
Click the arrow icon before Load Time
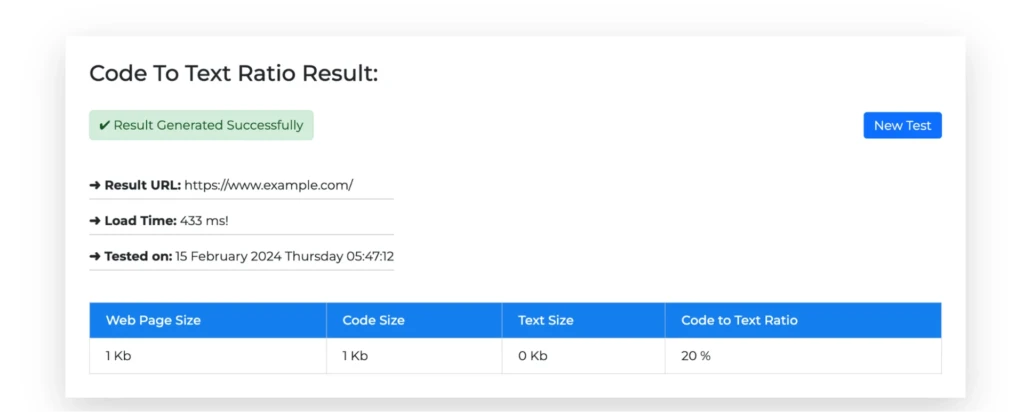point(95,220)
